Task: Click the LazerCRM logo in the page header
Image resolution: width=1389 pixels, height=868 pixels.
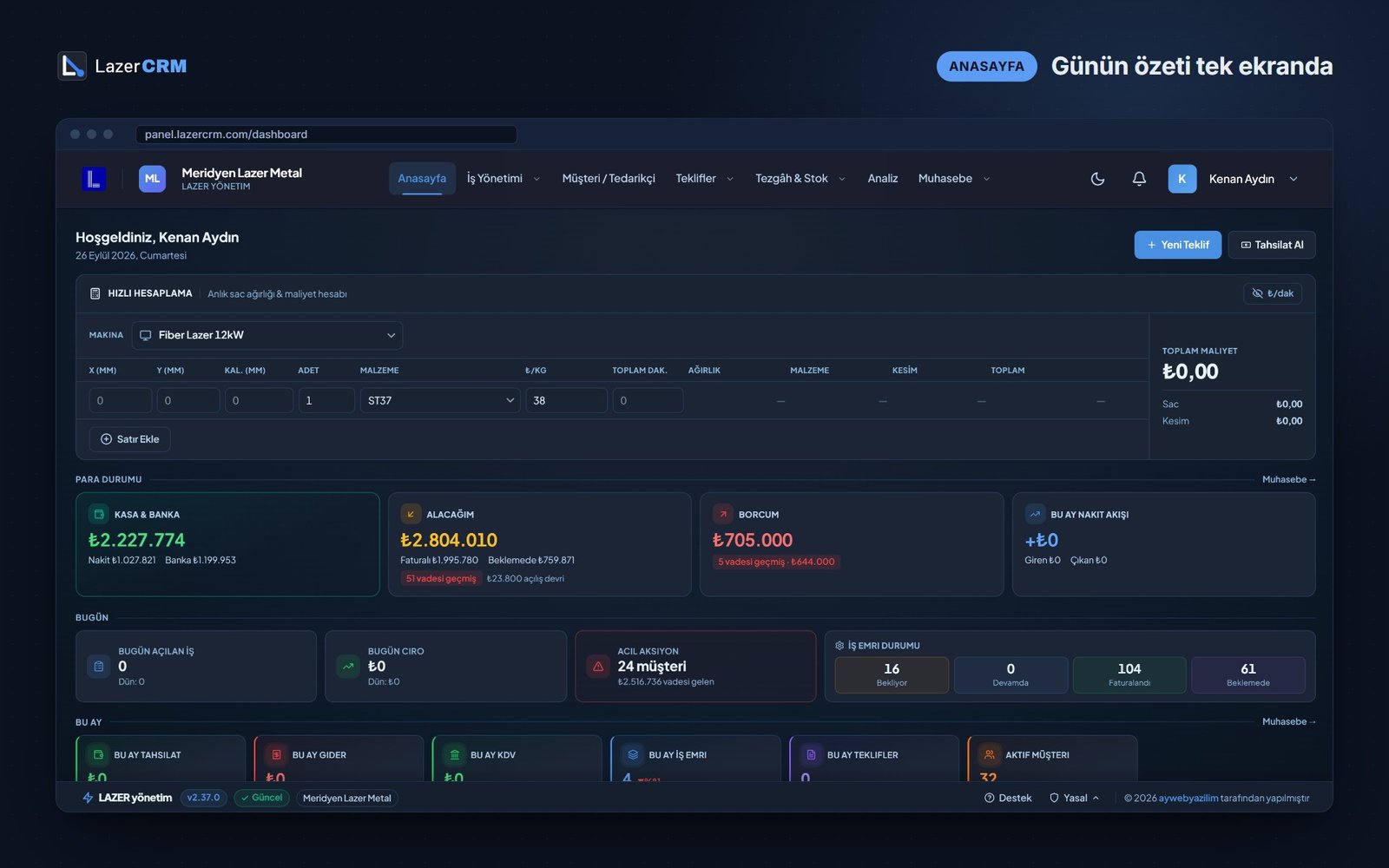Action: [x=122, y=66]
